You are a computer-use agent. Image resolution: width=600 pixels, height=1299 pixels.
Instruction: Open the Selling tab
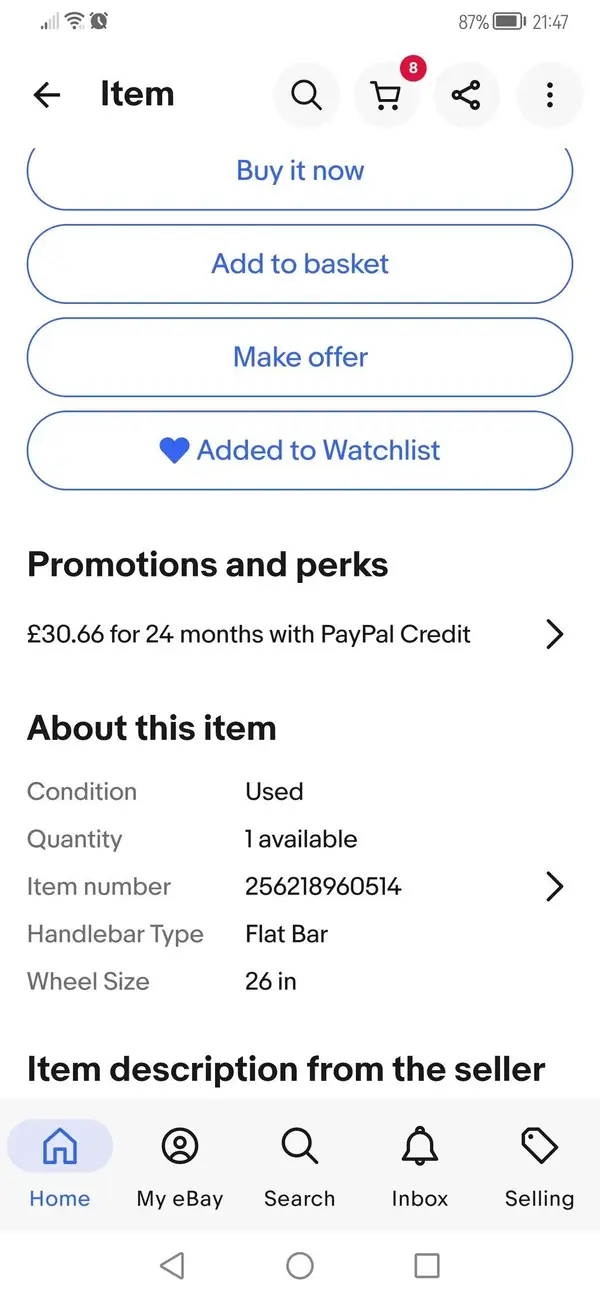point(539,1165)
